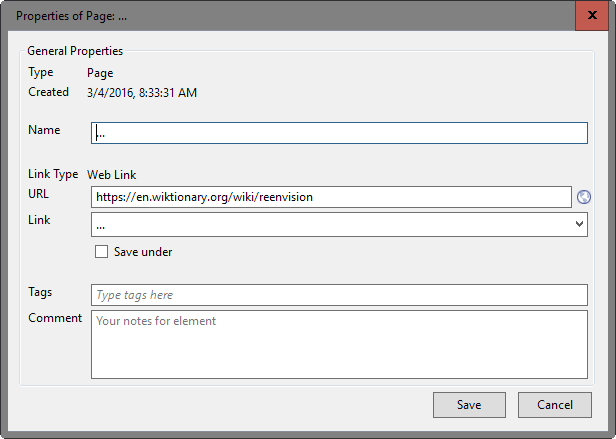Open the URL in browser via globe icon

pyautogui.click(x=582, y=197)
